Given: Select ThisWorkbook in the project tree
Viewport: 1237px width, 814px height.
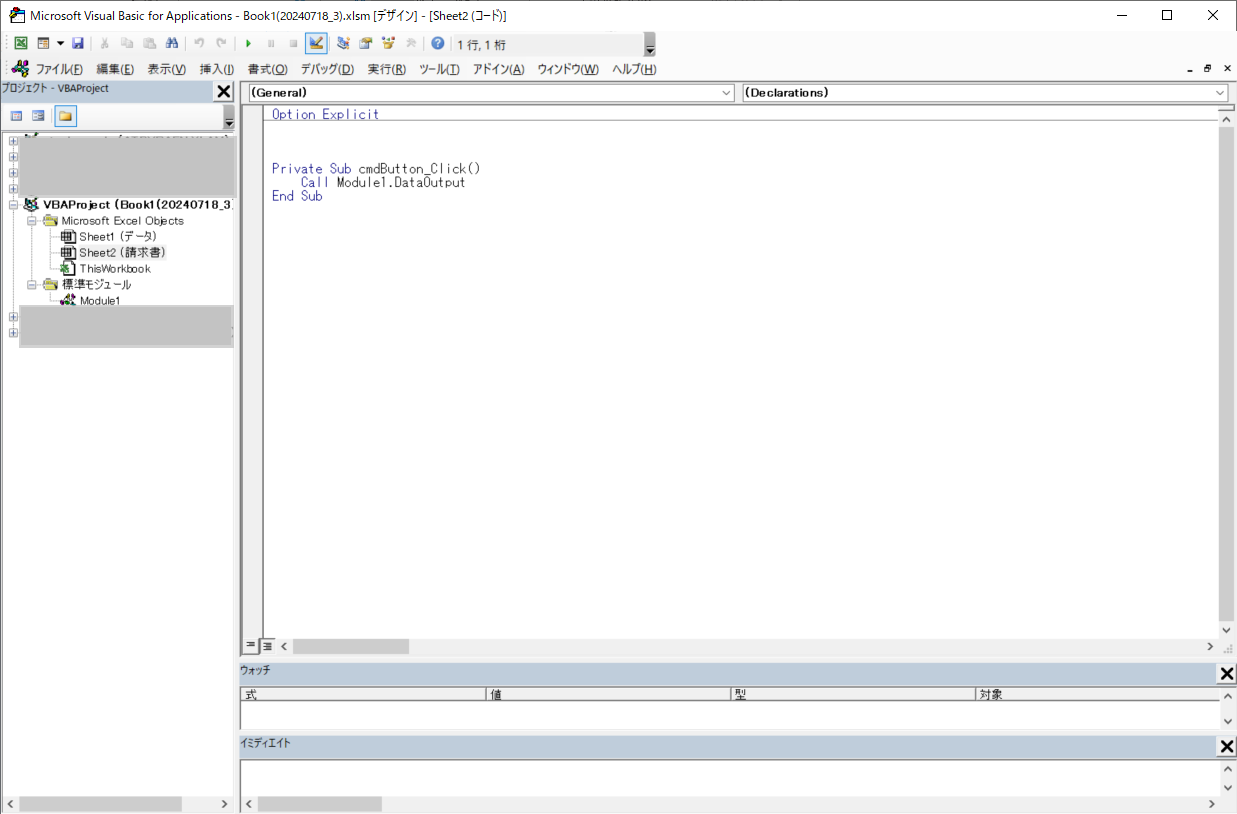Looking at the screenshot, I should [115, 268].
